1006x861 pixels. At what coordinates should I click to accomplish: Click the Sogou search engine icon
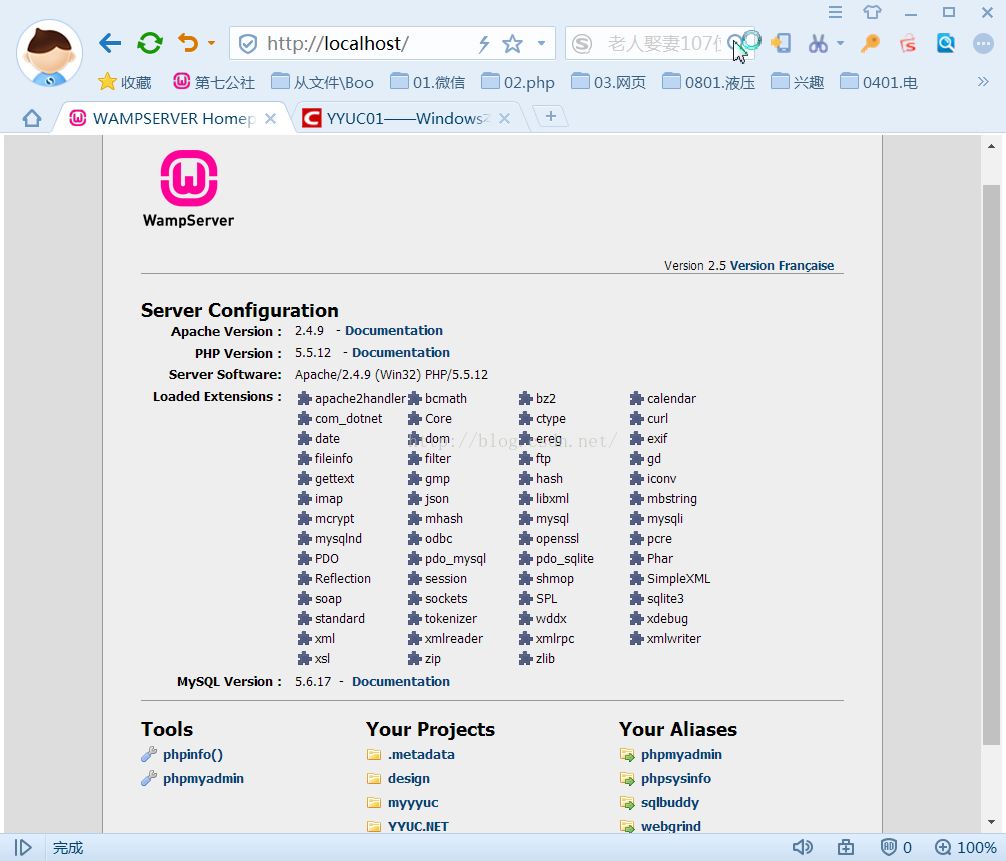tap(582, 44)
